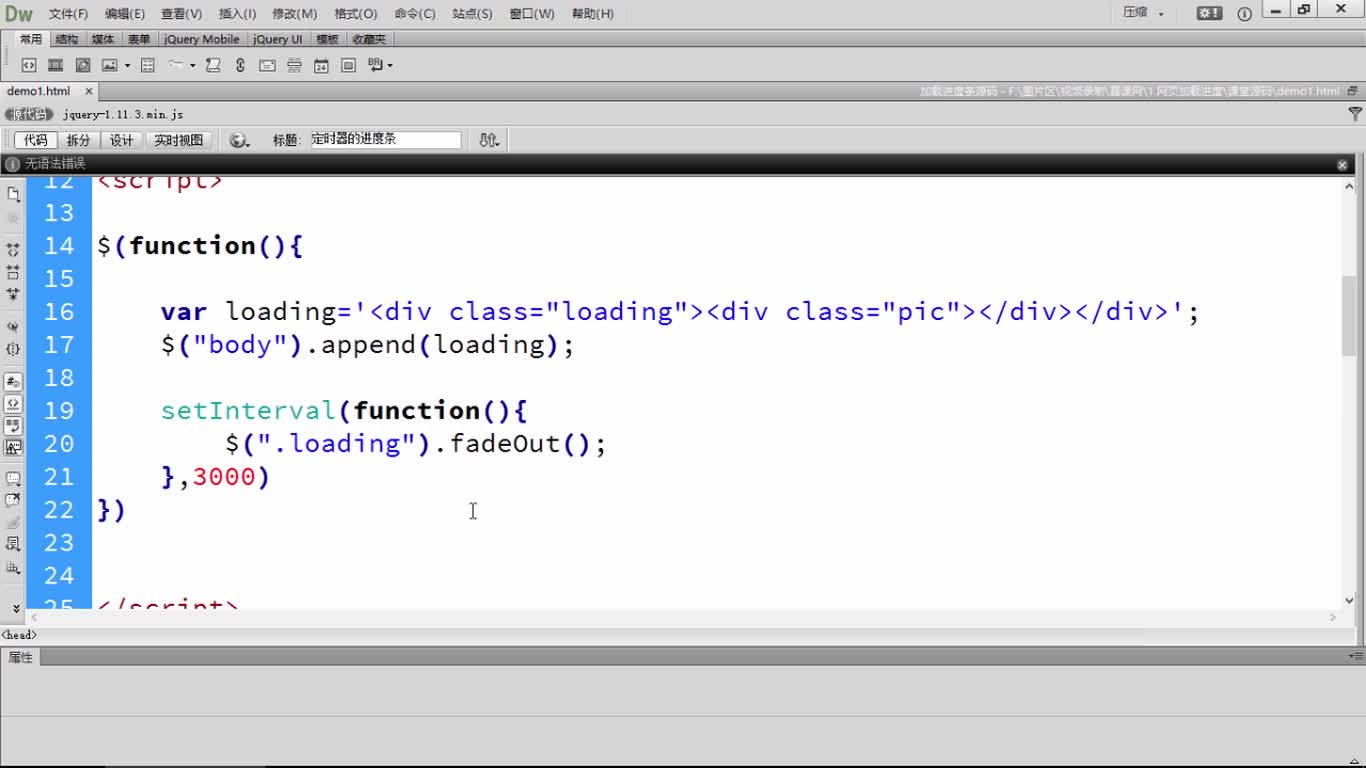Viewport: 1366px width, 768px height.
Task: Click the Balance Braces icon
Action: pos(13,350)
